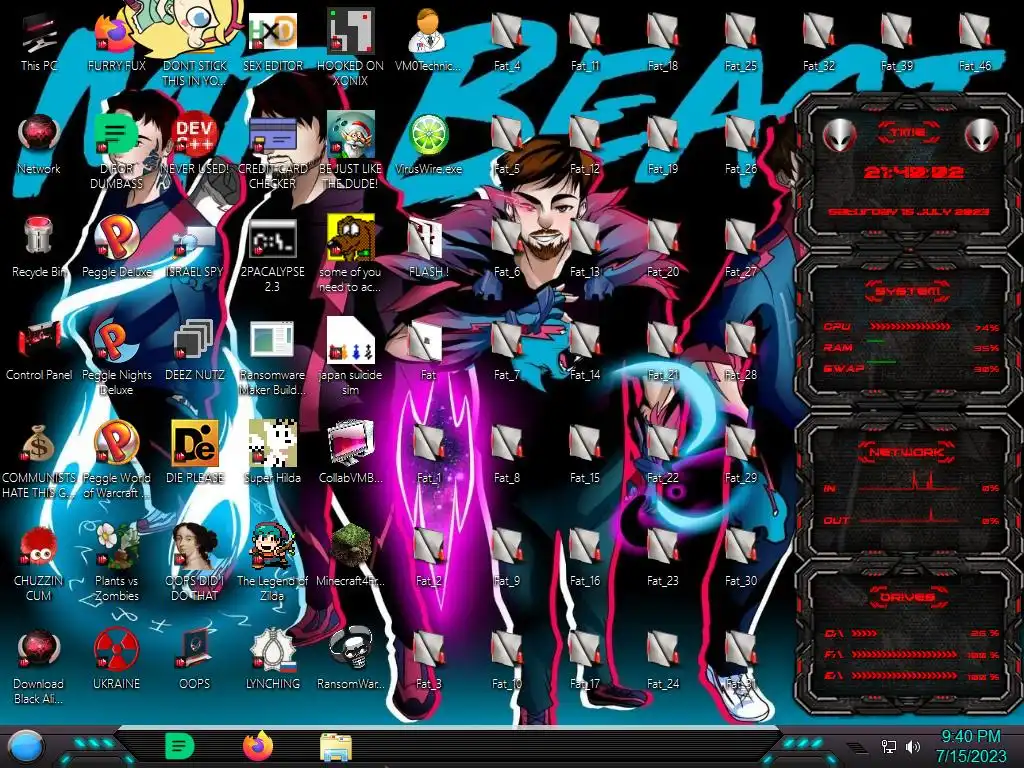Click the F:\ drive usage bar

tap(904, 654)
